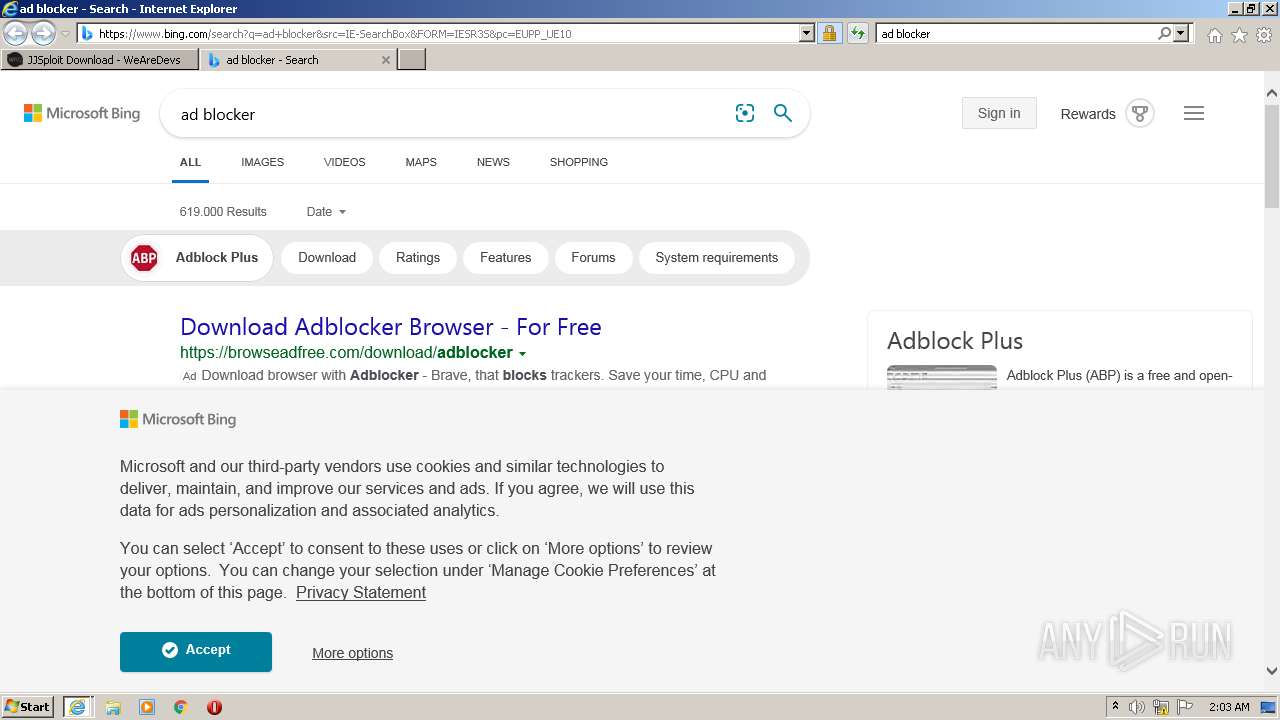1280x720 pixels.
Task: Click the Home icon in IE toolbar
Action: (1214, 35)
